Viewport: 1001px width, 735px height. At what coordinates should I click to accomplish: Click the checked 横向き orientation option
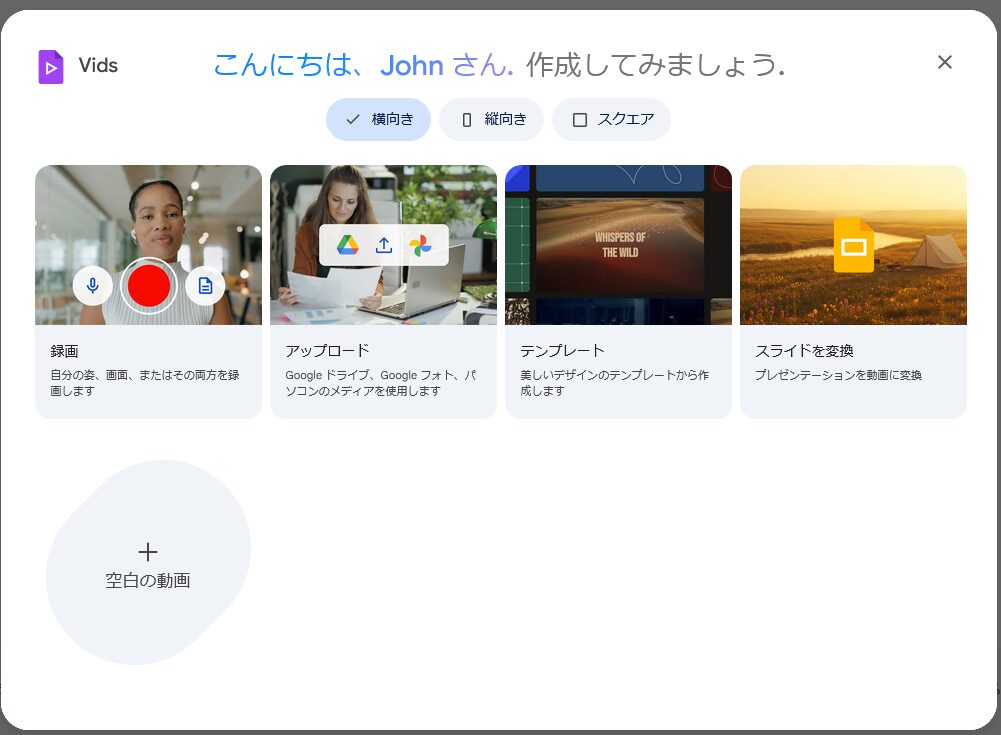378,119
